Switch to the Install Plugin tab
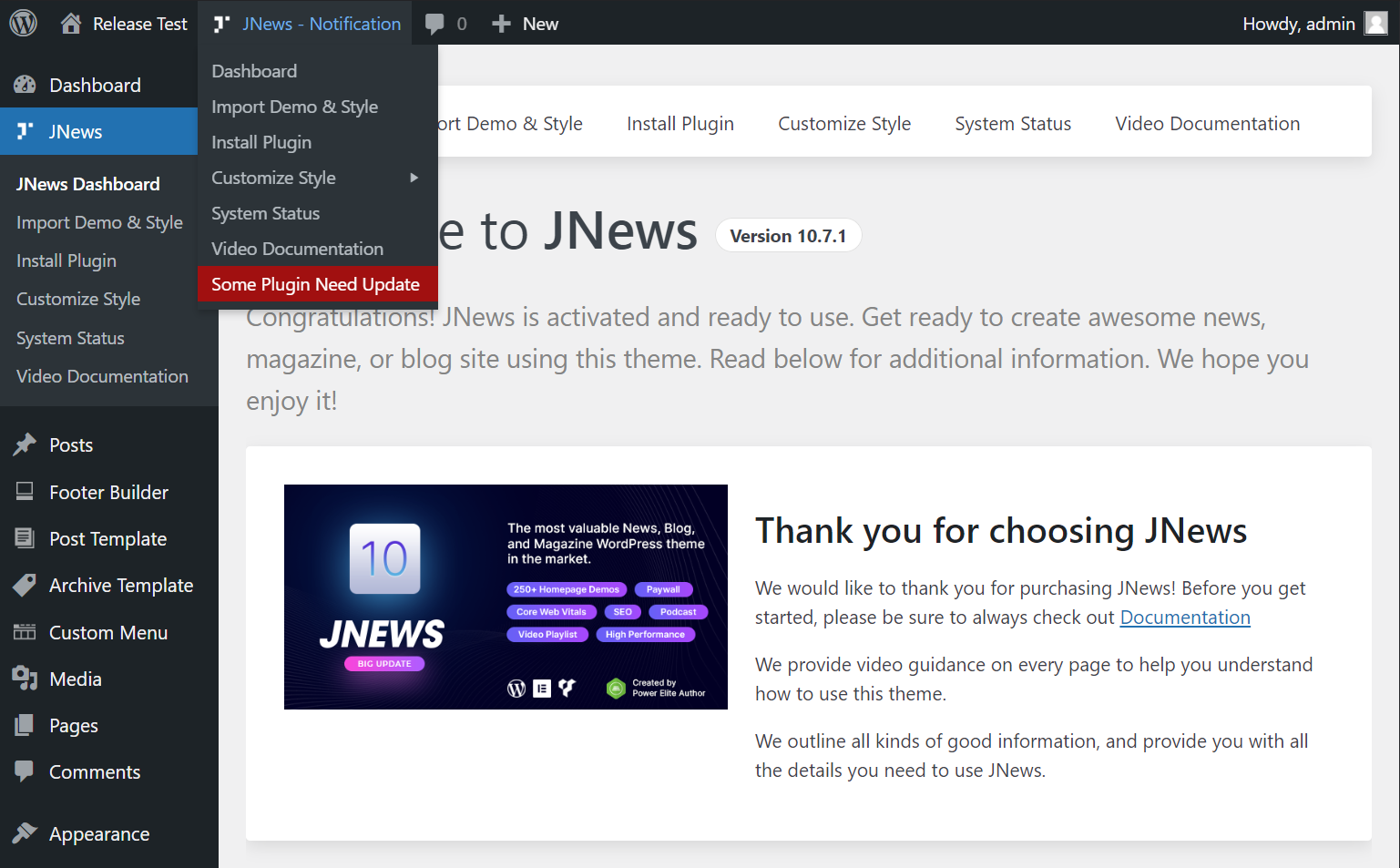The image size is (1400, 868). (x=680, y=123)
